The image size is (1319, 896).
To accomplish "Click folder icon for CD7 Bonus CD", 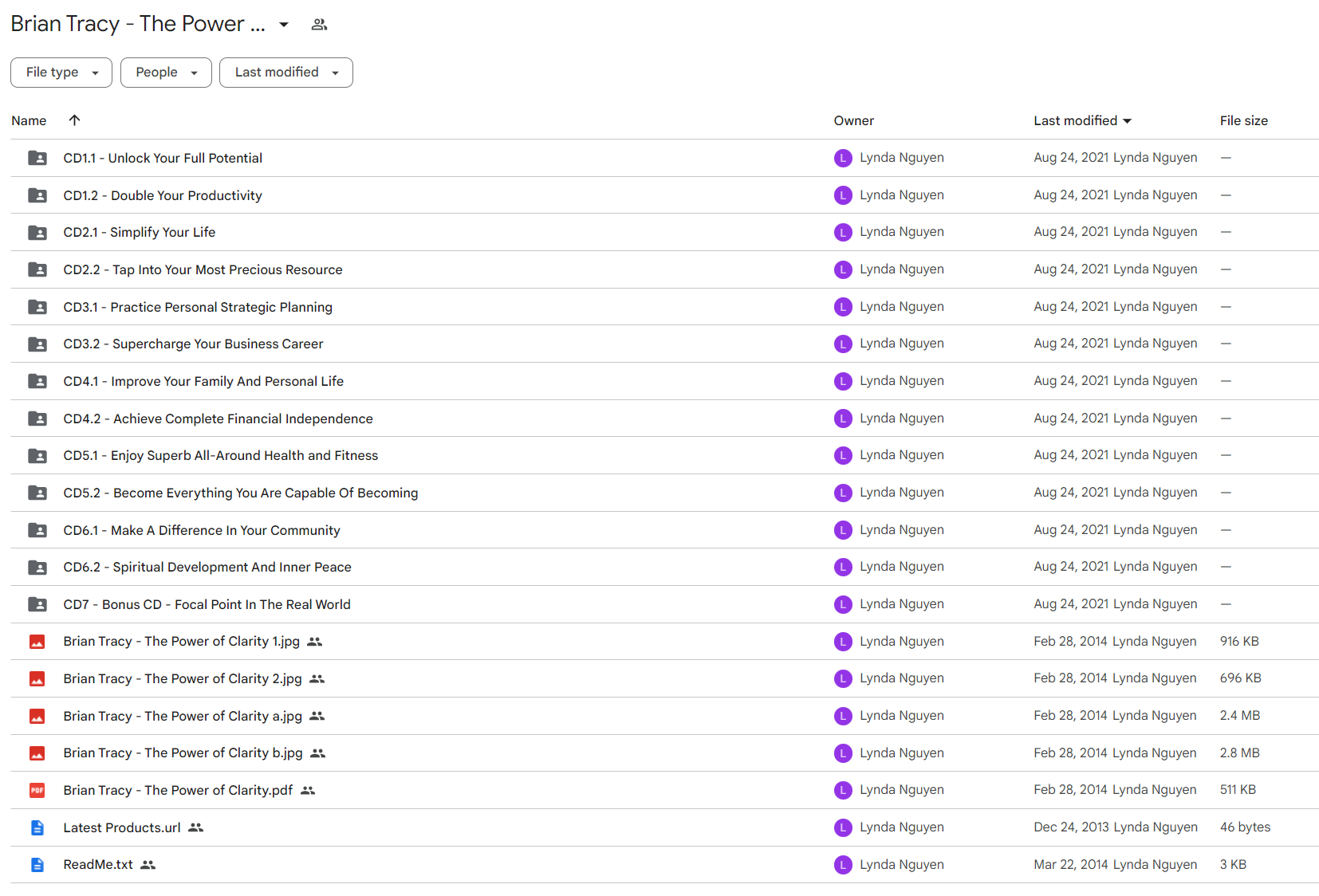I will pos(37,604).
